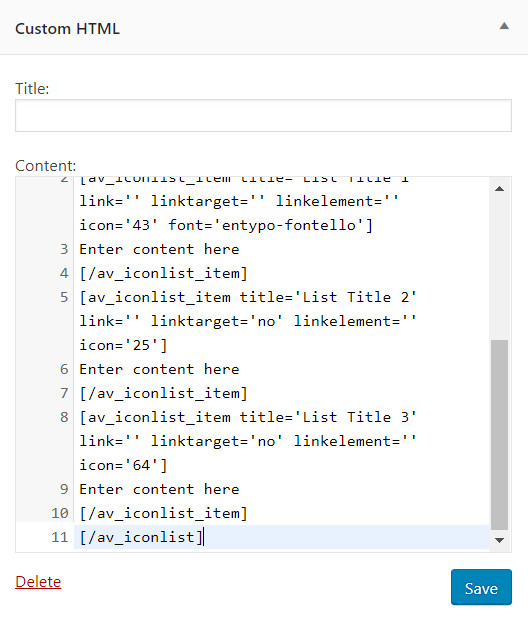Click the code editor vertical scrollbar thumb
This screenshot has height=619, width=528.
[499, 434]
